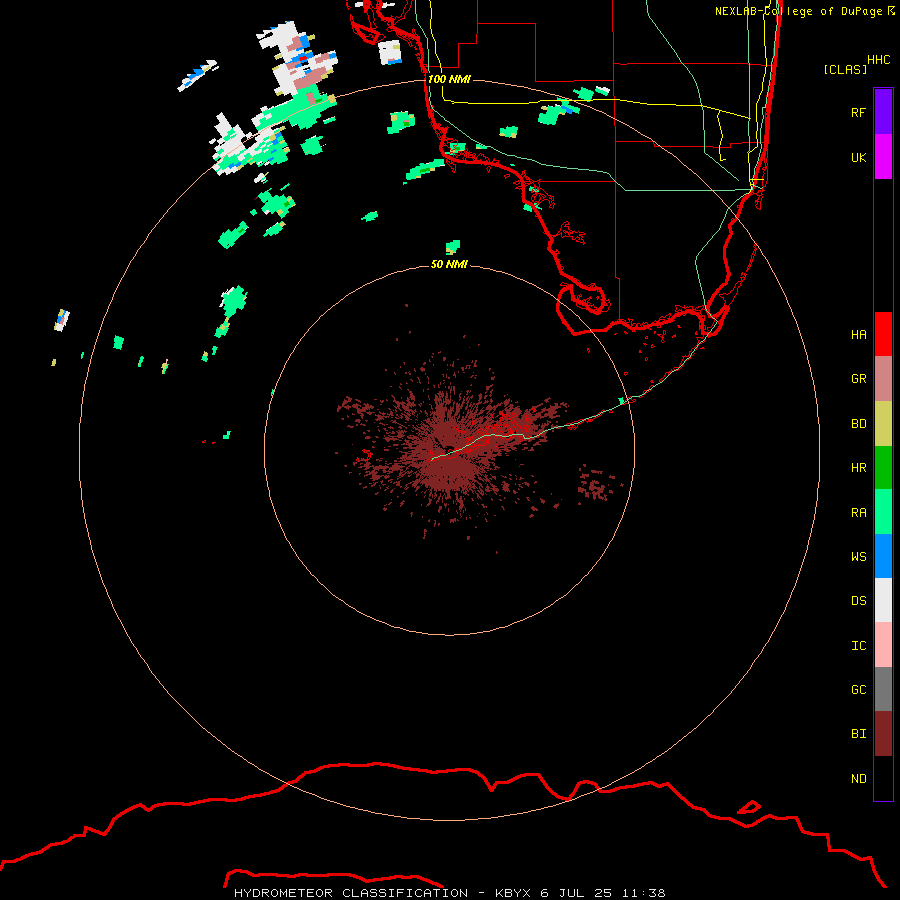Click the IC light pink legend swatch
Image resolution: width=900 pixels, height=900 pixels.
coord(883,645)
